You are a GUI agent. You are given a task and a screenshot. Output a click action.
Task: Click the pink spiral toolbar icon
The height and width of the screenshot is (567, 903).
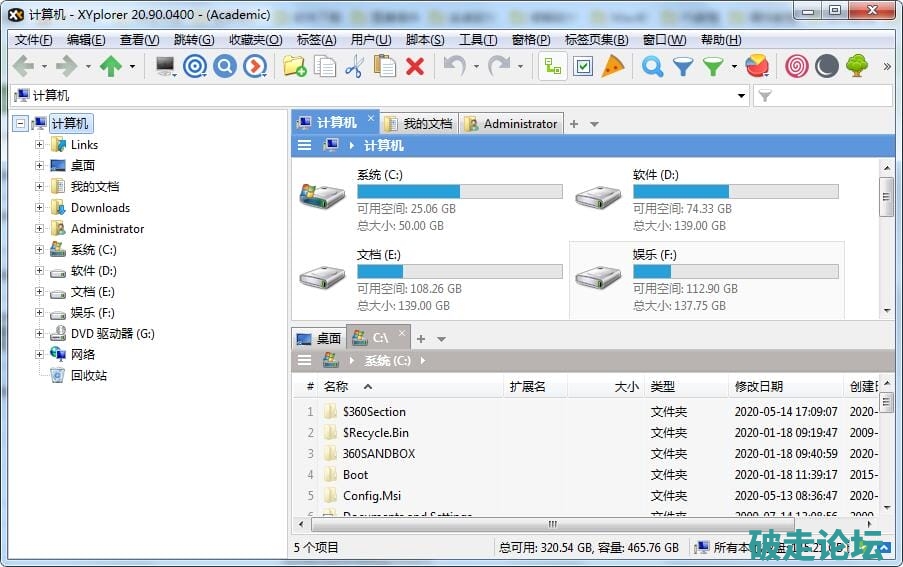click(x=796, y=66)
